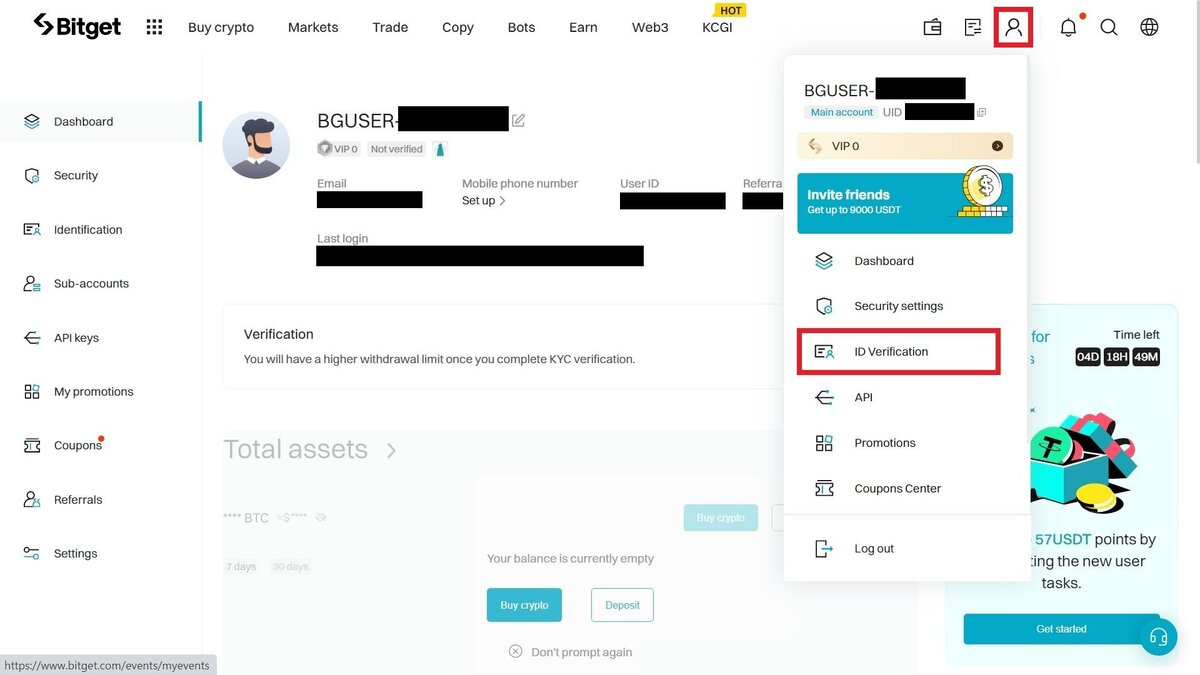This screenshot has height=675, width=1200.
Task: Click the Total assets heading
Action: [x=295, y=450]
